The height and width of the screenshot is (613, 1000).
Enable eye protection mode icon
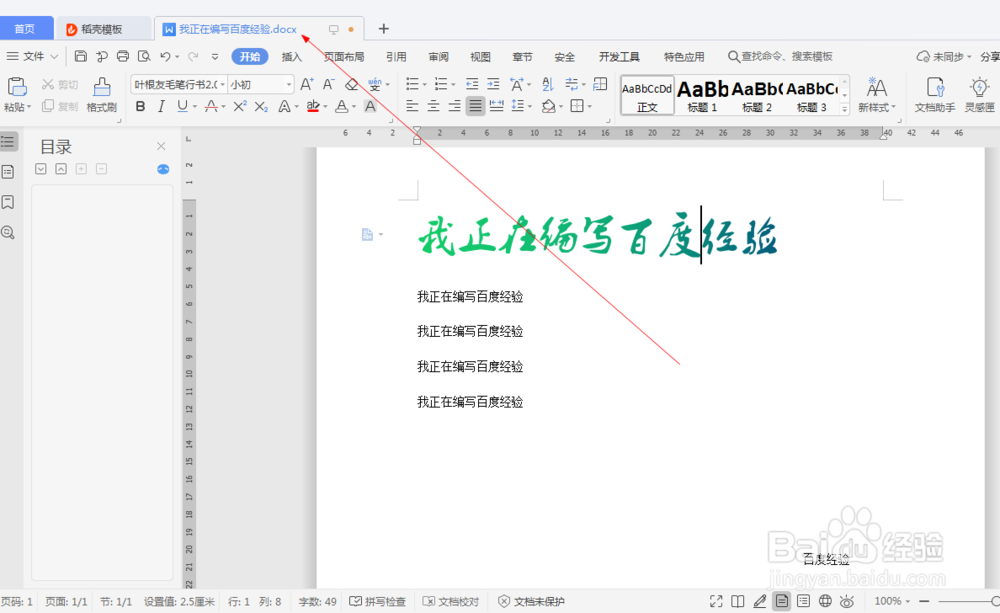(847, 601)
